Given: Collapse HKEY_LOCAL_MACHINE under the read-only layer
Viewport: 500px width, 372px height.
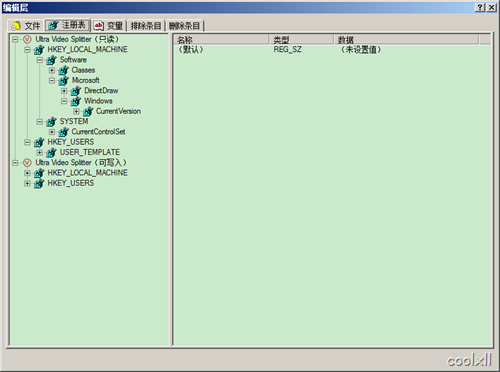Looking at the screenshot, I should click(x=27, y=50).
